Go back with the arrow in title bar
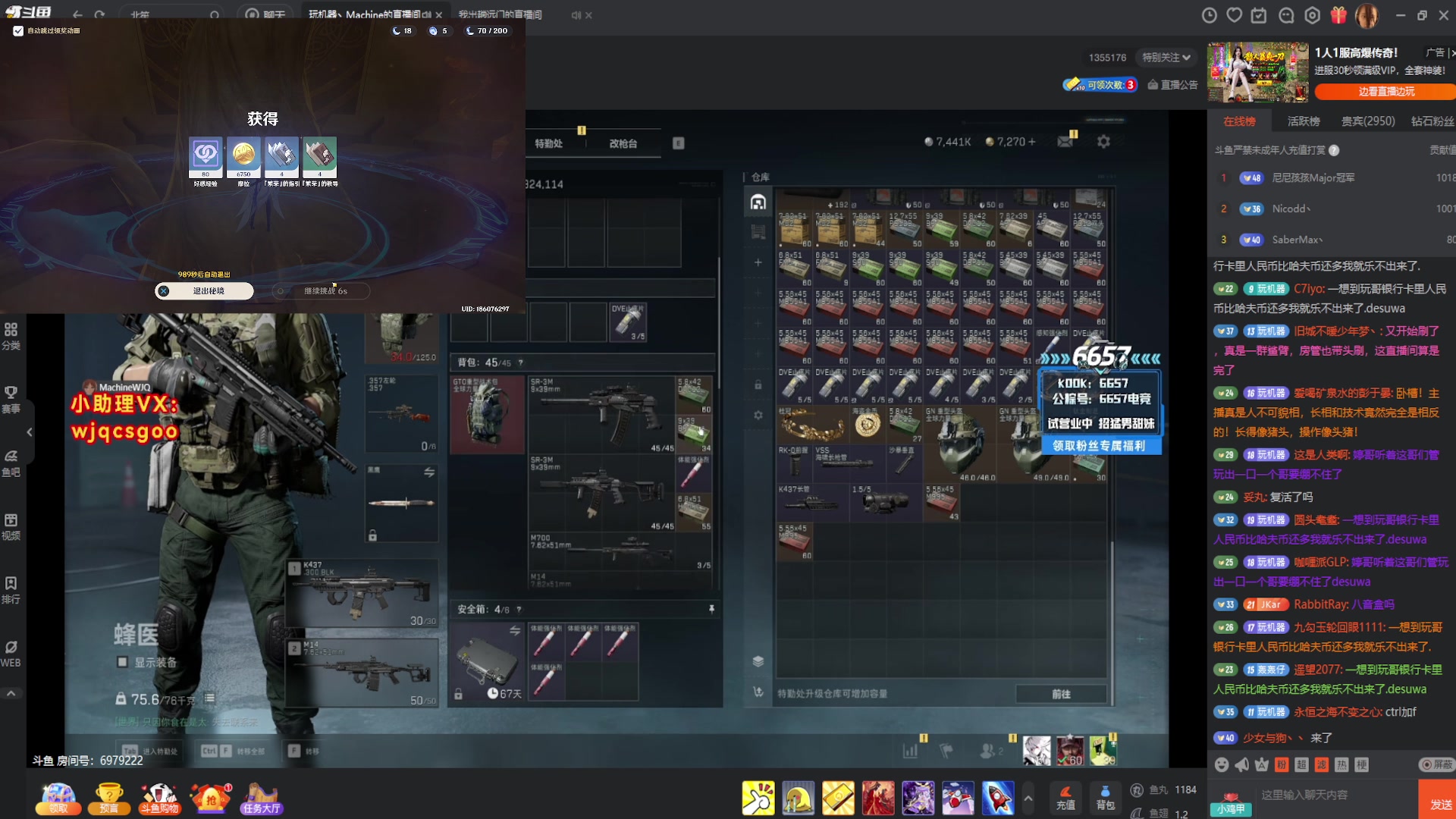The height and width of the screenshot is (819, 1456). [77, 14]
